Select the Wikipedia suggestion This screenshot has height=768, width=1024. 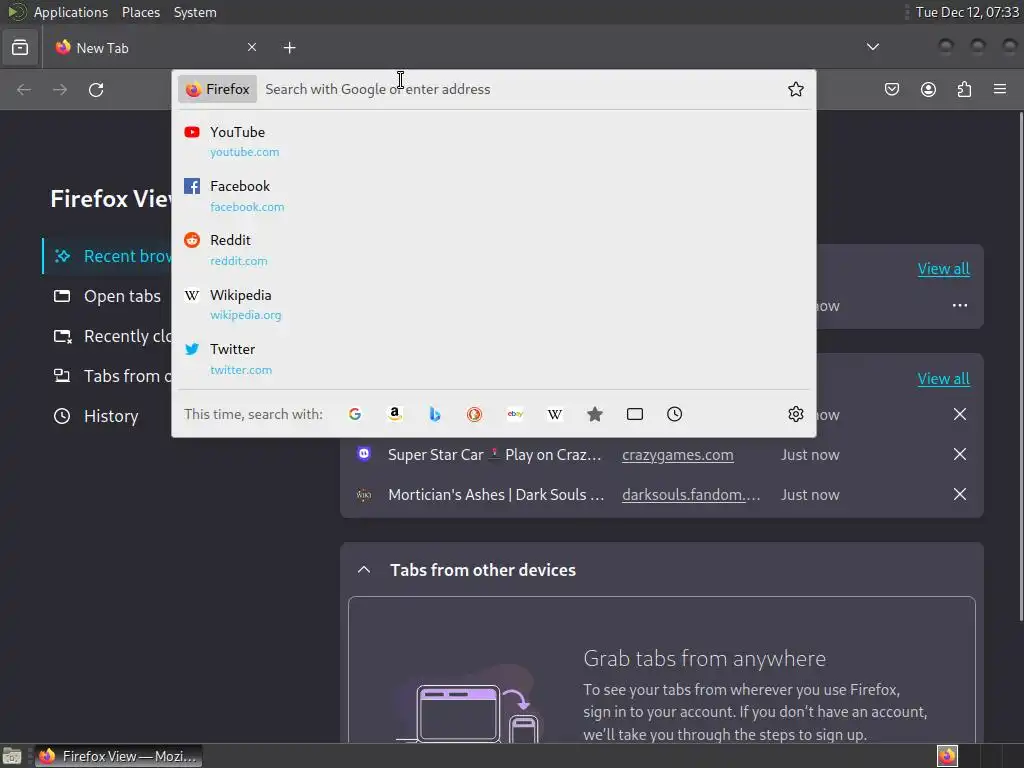pyautogui.click(x=494, y=304)
